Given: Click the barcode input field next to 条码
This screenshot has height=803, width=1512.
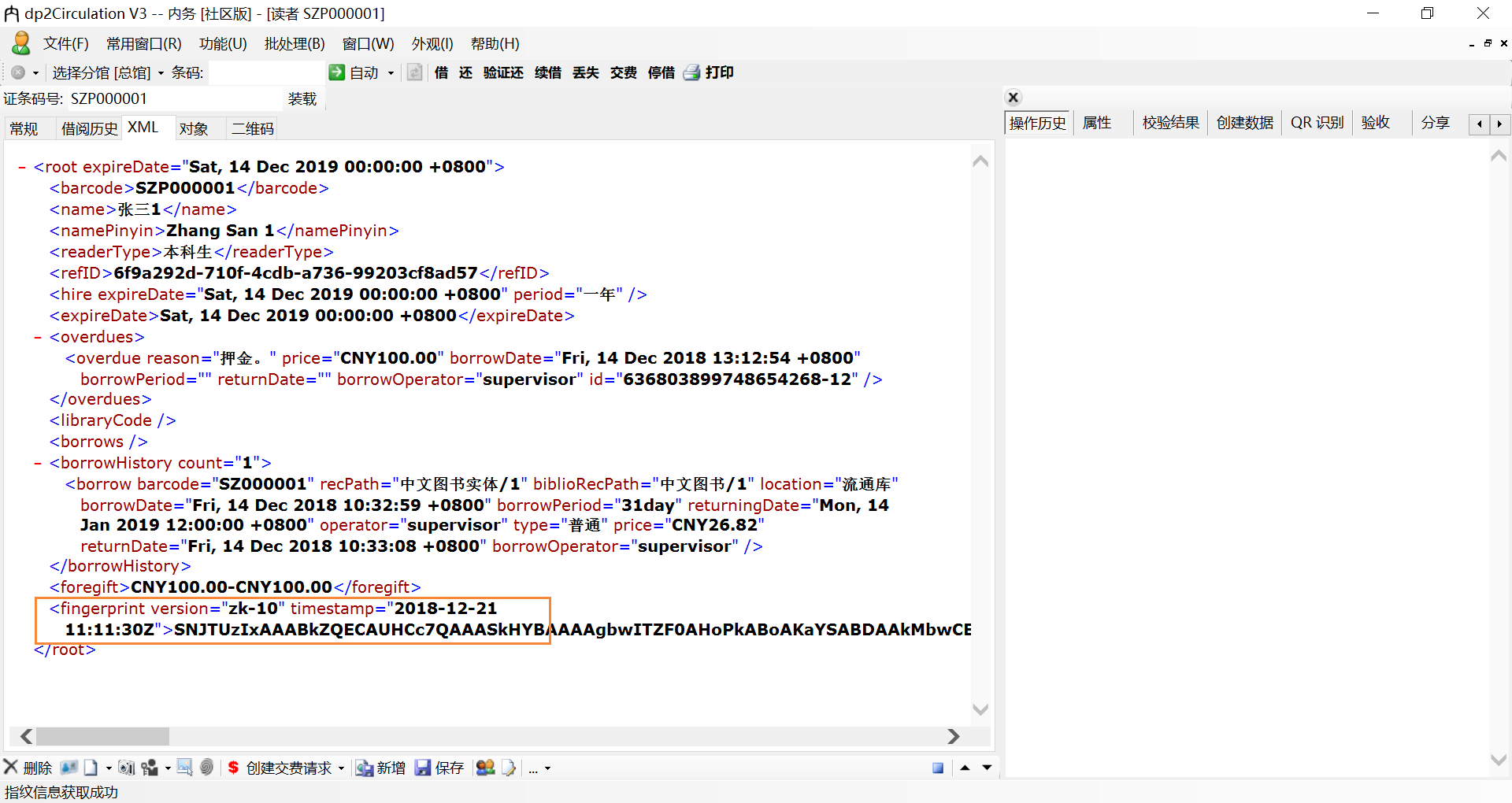Looking at the screenshot, I should coord(266,72).
